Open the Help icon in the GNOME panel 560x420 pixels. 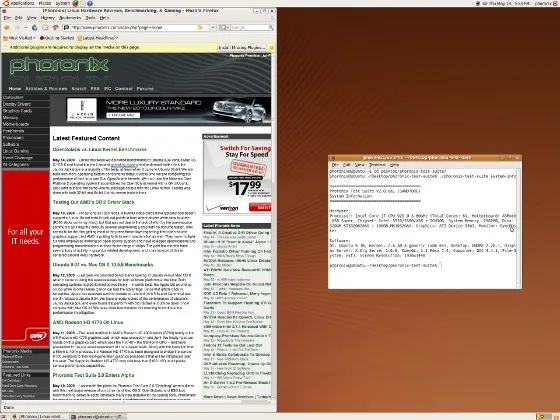pyautogui.click(x=90, y=3)
